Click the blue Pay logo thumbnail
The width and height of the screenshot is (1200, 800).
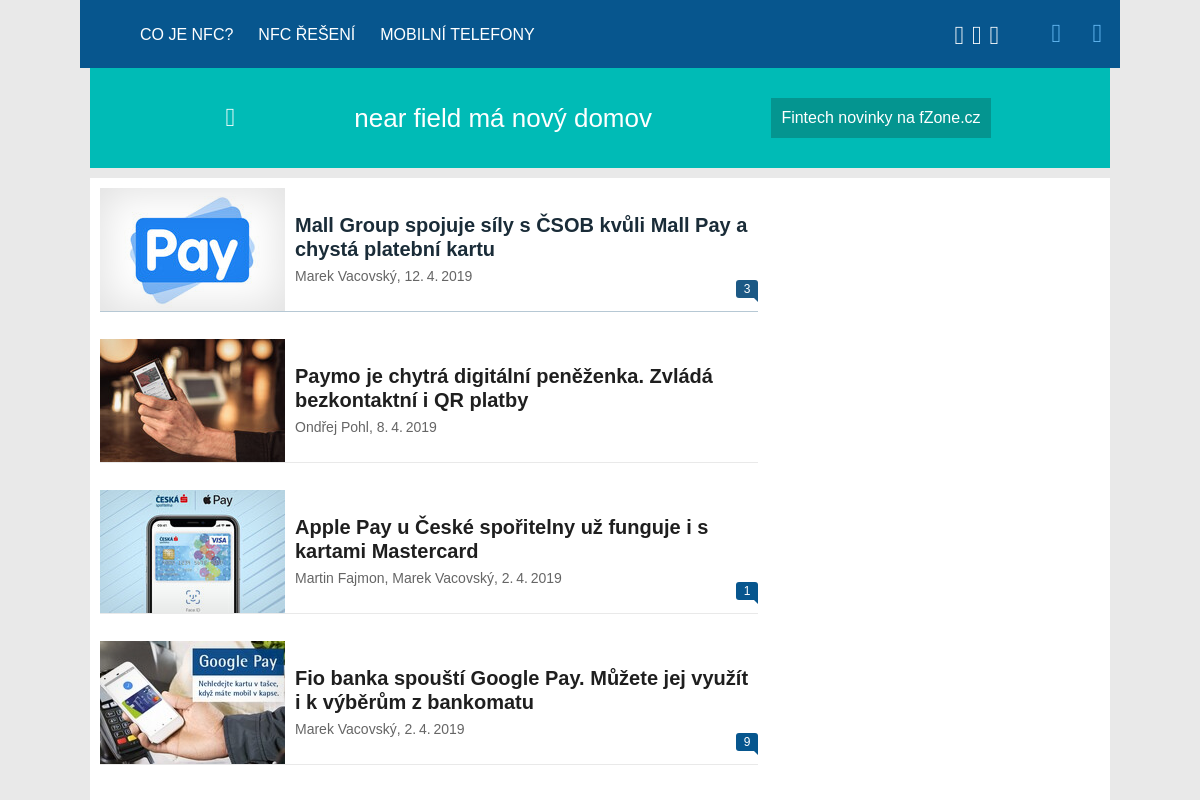point(192,250)
